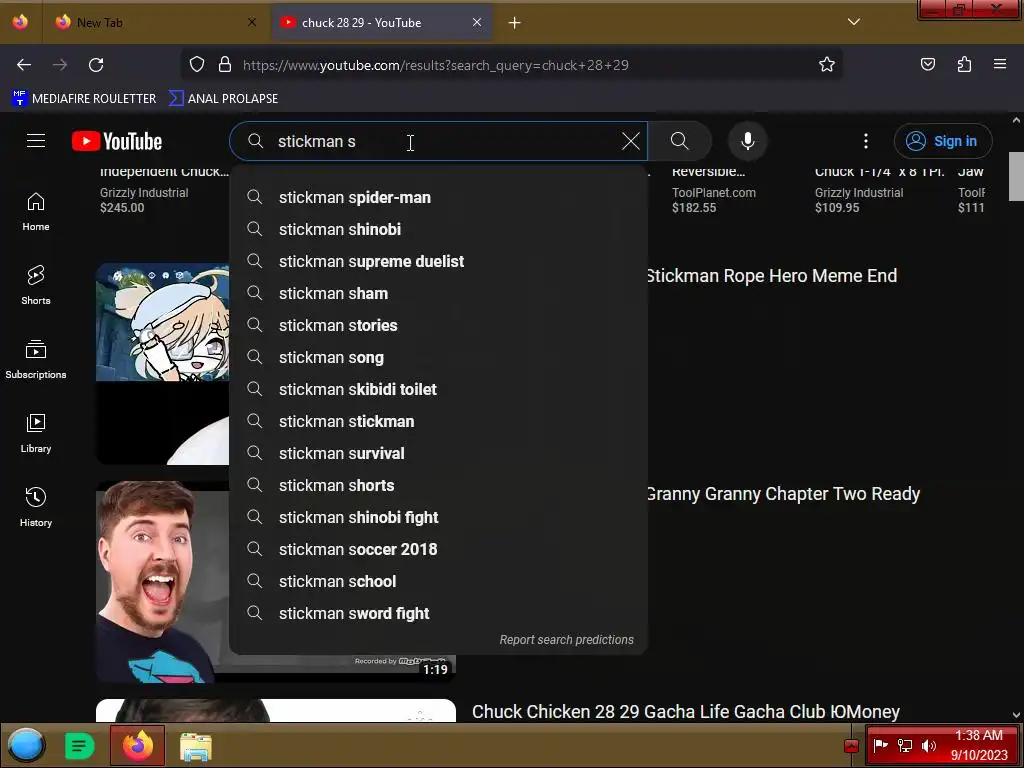Close the chuck 28 29 YouTube tab
This screenshot has height=768, width=1024.
tap(477, 22)
